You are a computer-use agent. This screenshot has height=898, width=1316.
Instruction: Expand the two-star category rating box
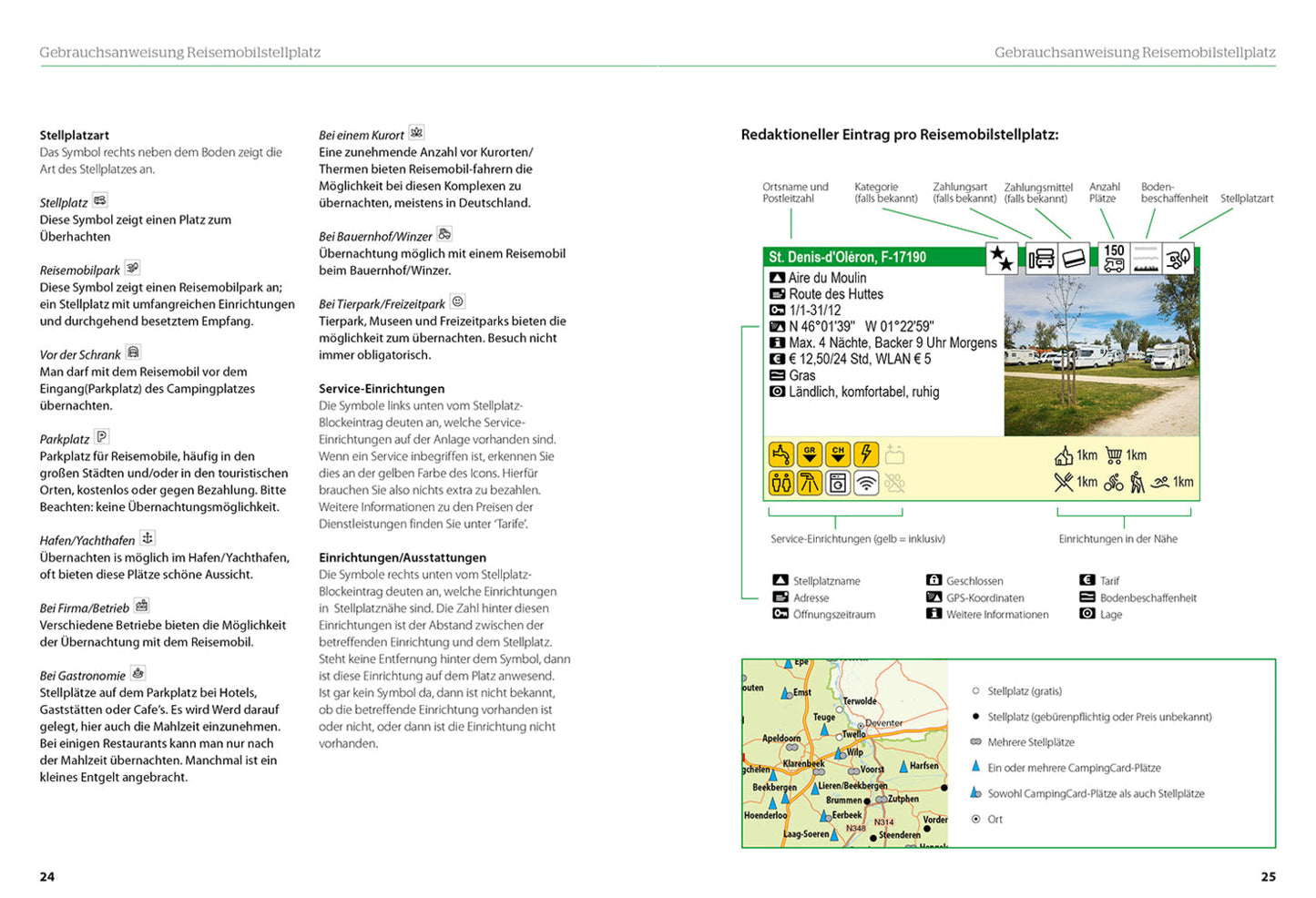click(x=1002, y=258)
